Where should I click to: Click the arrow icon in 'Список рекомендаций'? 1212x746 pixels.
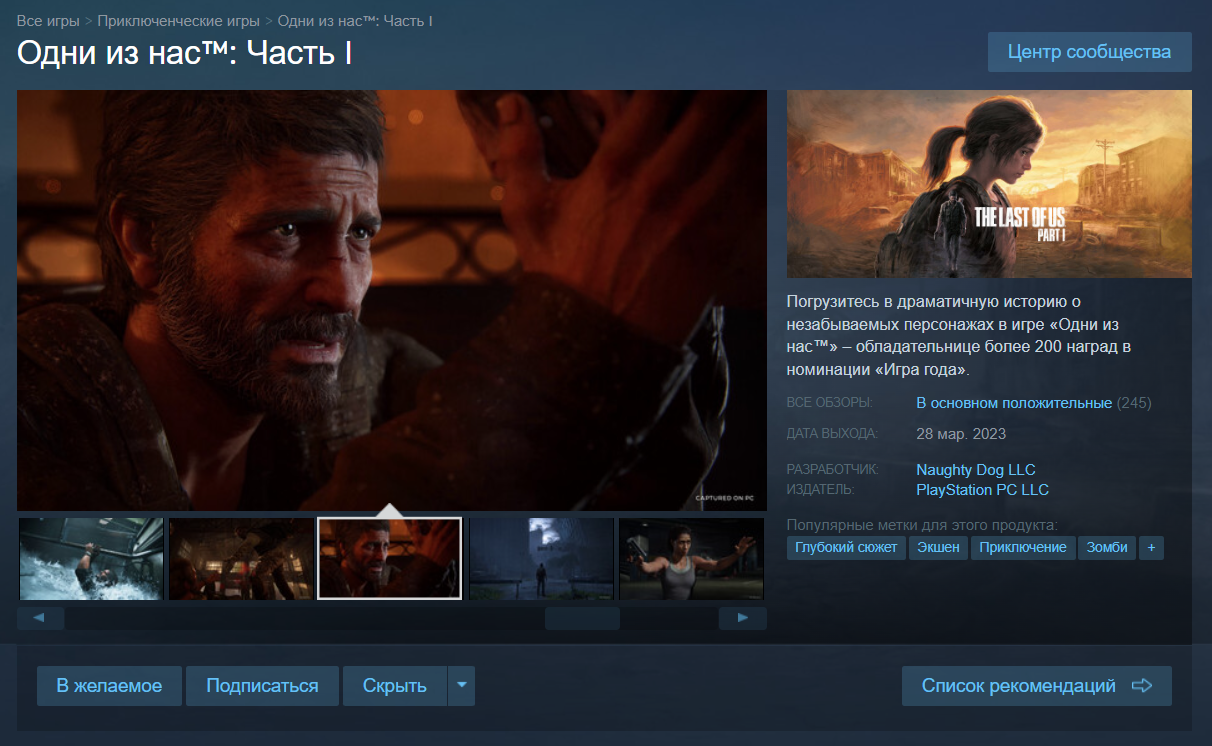pos(1142,686)
